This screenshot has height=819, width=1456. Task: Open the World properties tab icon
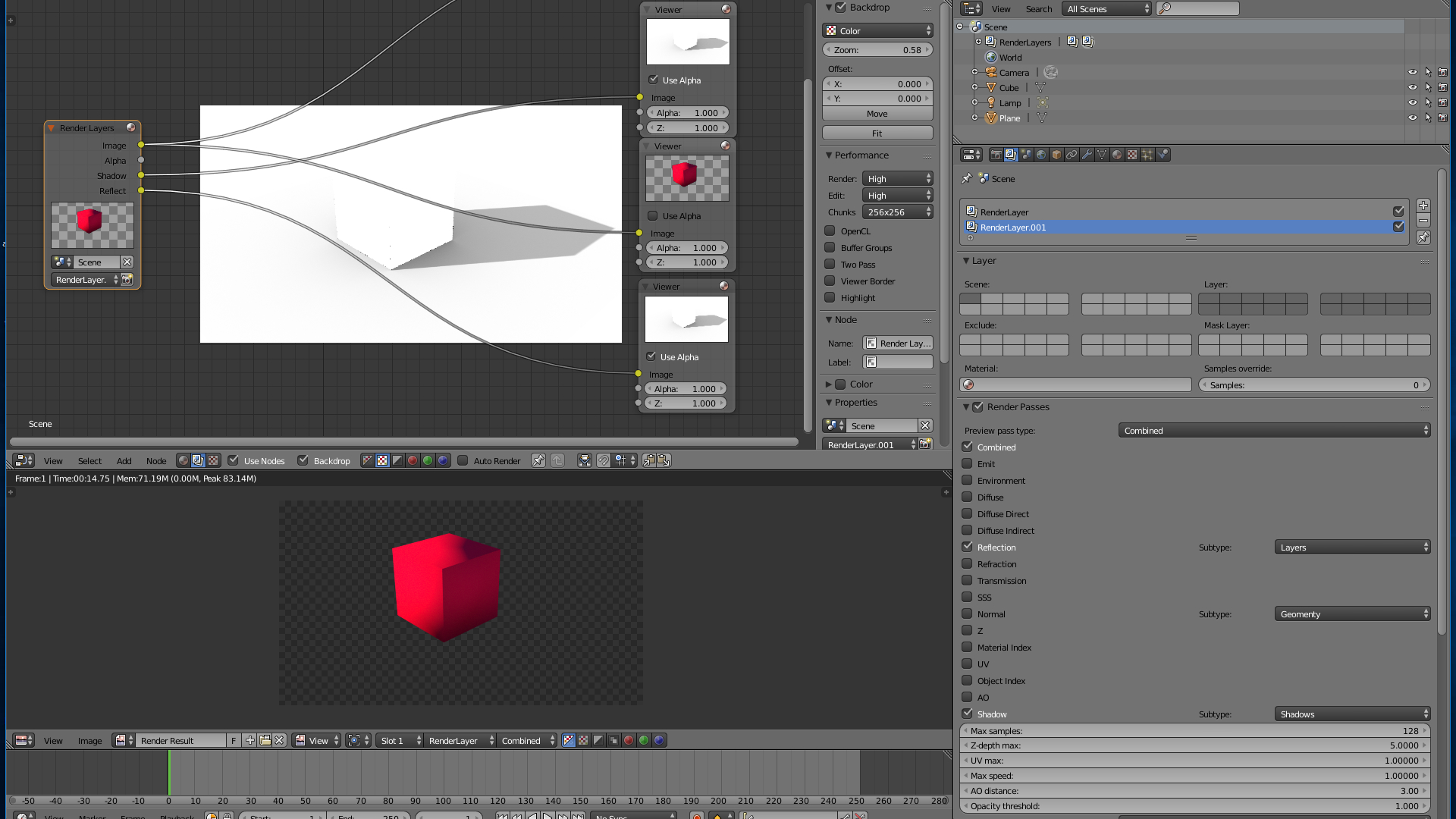point(1041,155)
